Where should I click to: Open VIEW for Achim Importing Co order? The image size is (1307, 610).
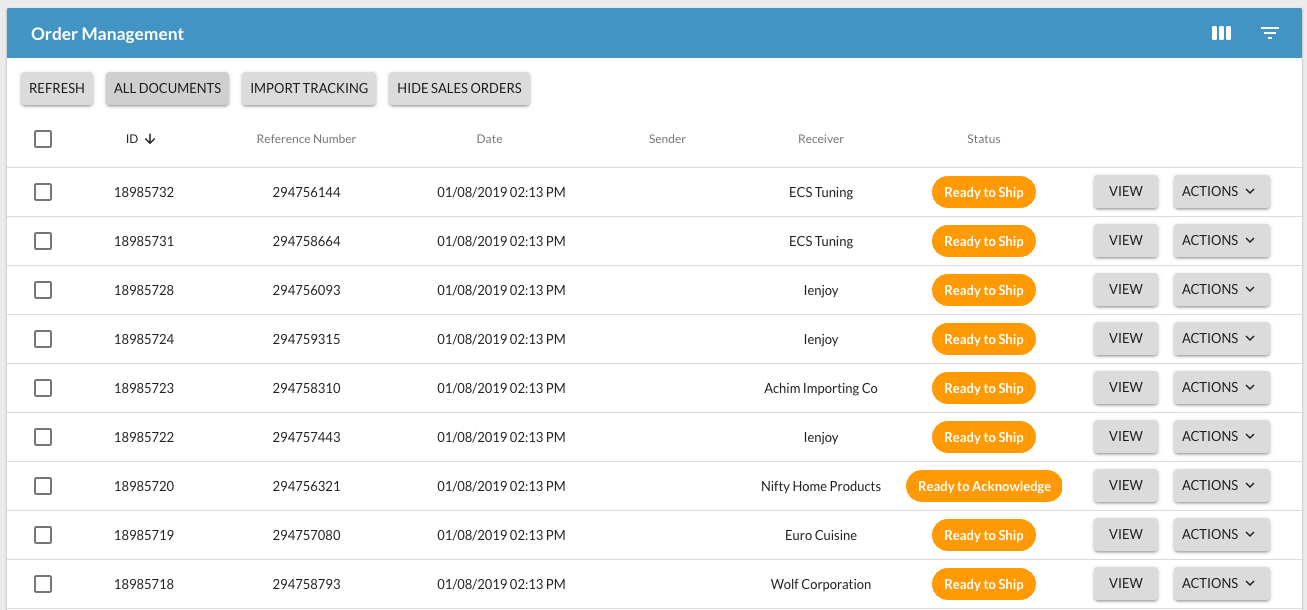(x=1125, y=388)
